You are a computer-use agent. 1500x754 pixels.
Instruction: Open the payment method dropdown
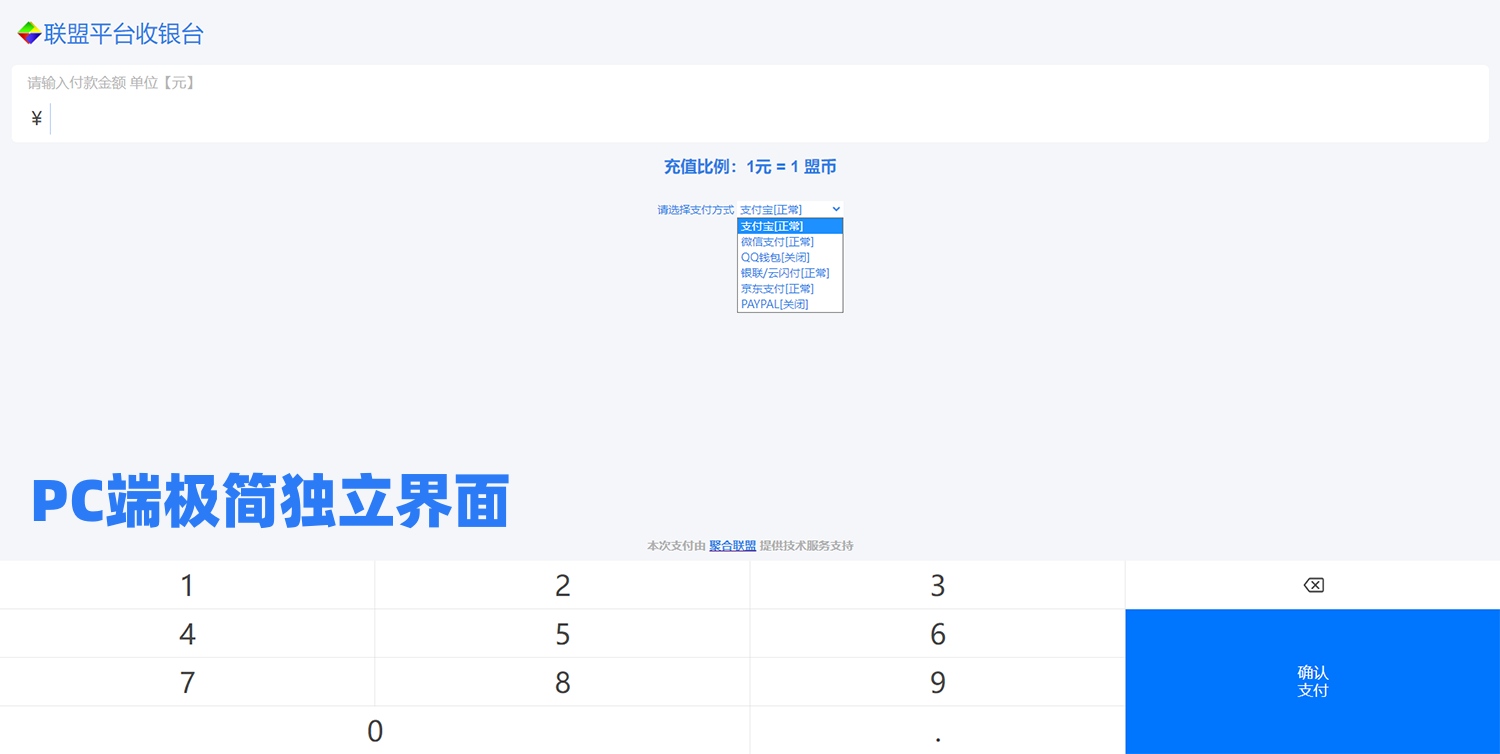790,209
